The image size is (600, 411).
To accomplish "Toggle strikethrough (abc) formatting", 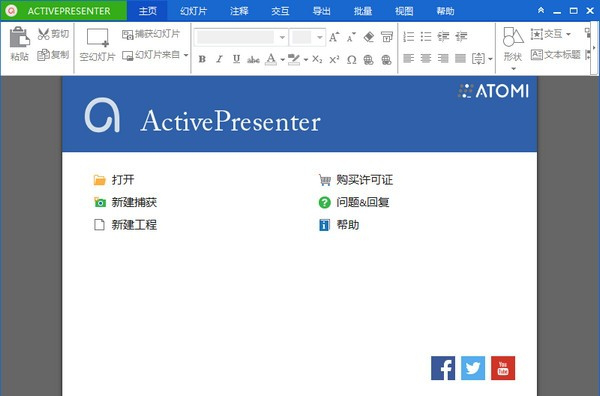I will point(253,59).
